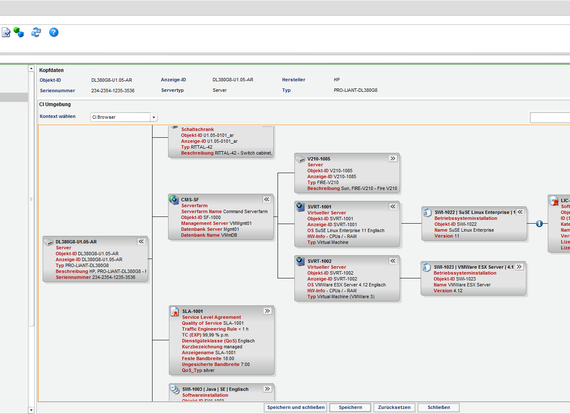This screenshot has width=570, height=414.
Task: Click the left panel scroll down arrow
Action: [x=31, y=410]
